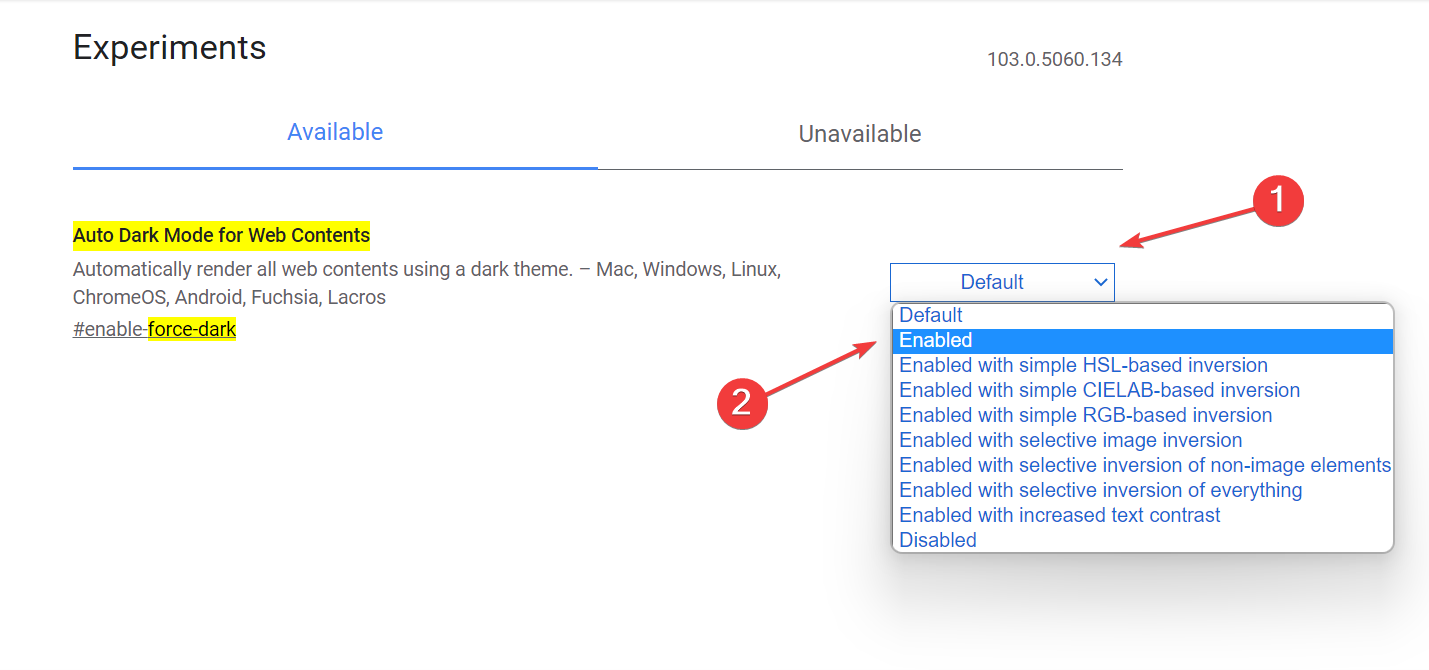
Task: Choose Enabled with selective image inversion
Action: [1070, 440]
